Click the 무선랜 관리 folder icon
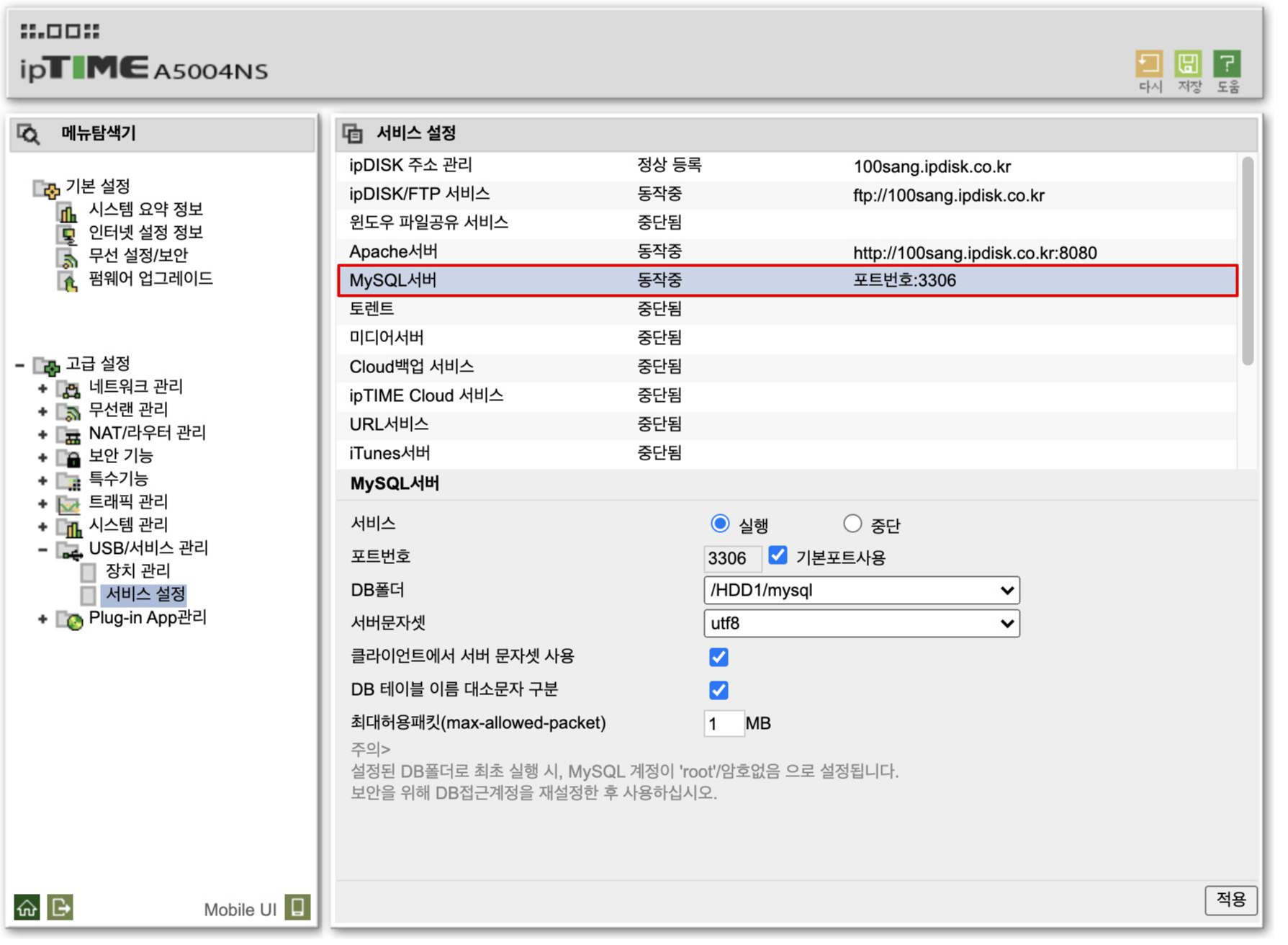 point(69,412)
